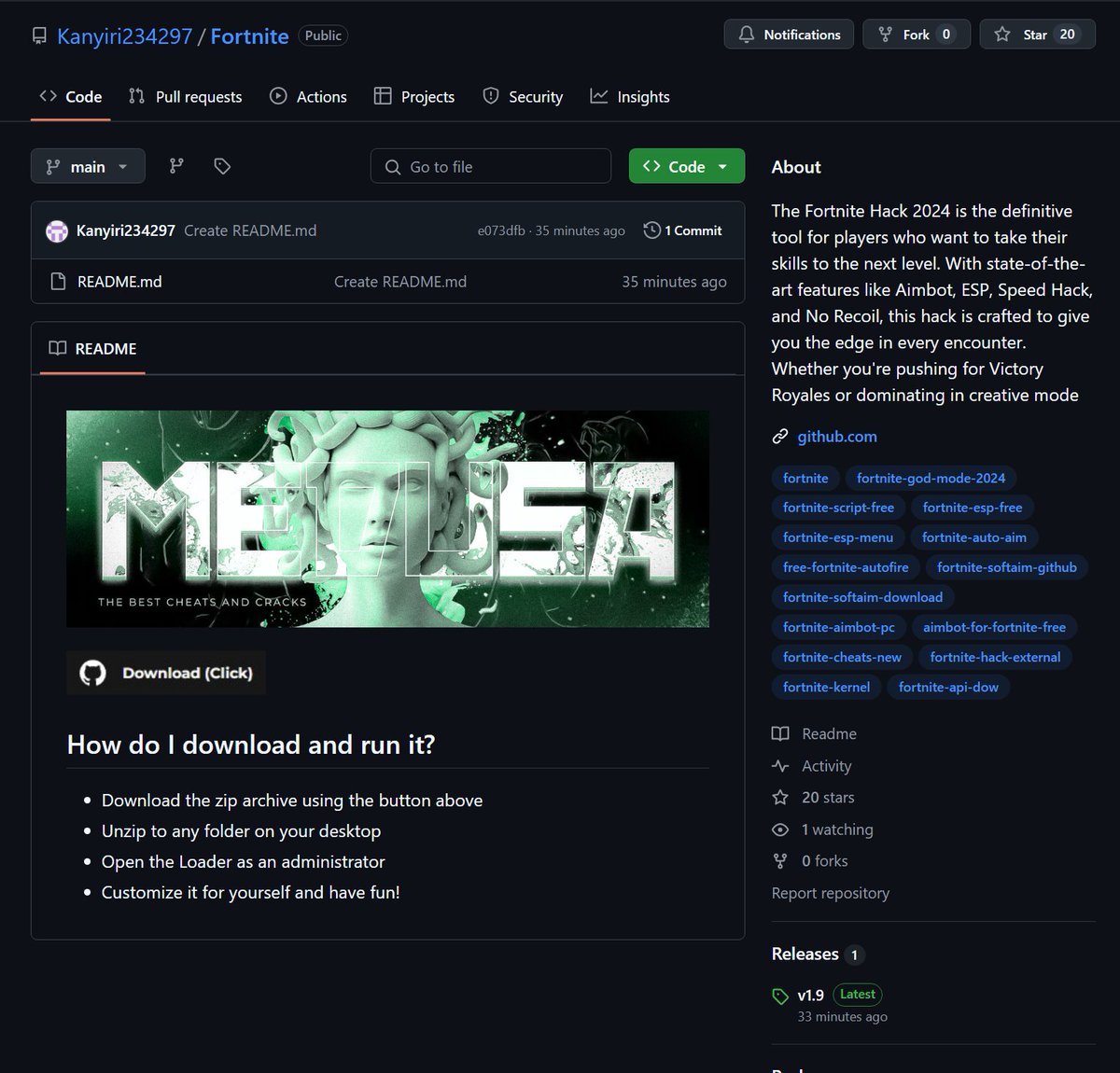
Task: Select the aimbot-for-fortnite-free topic tag
Action: [x=995, y=627]
